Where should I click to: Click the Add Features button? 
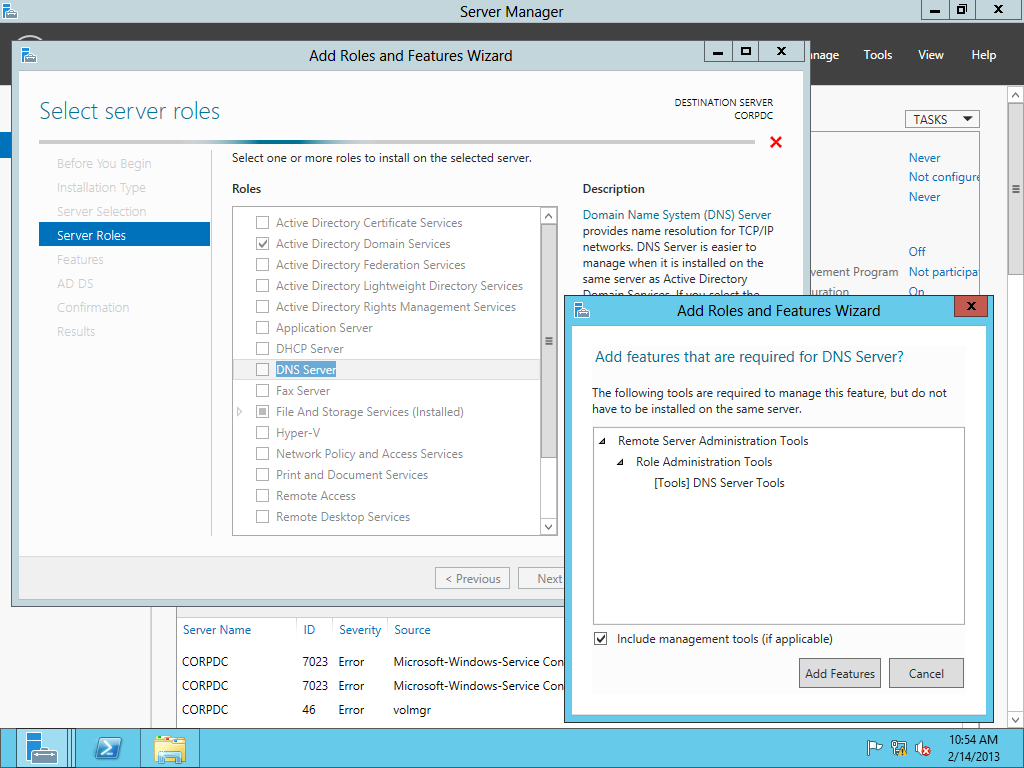(x=840, y=673)
